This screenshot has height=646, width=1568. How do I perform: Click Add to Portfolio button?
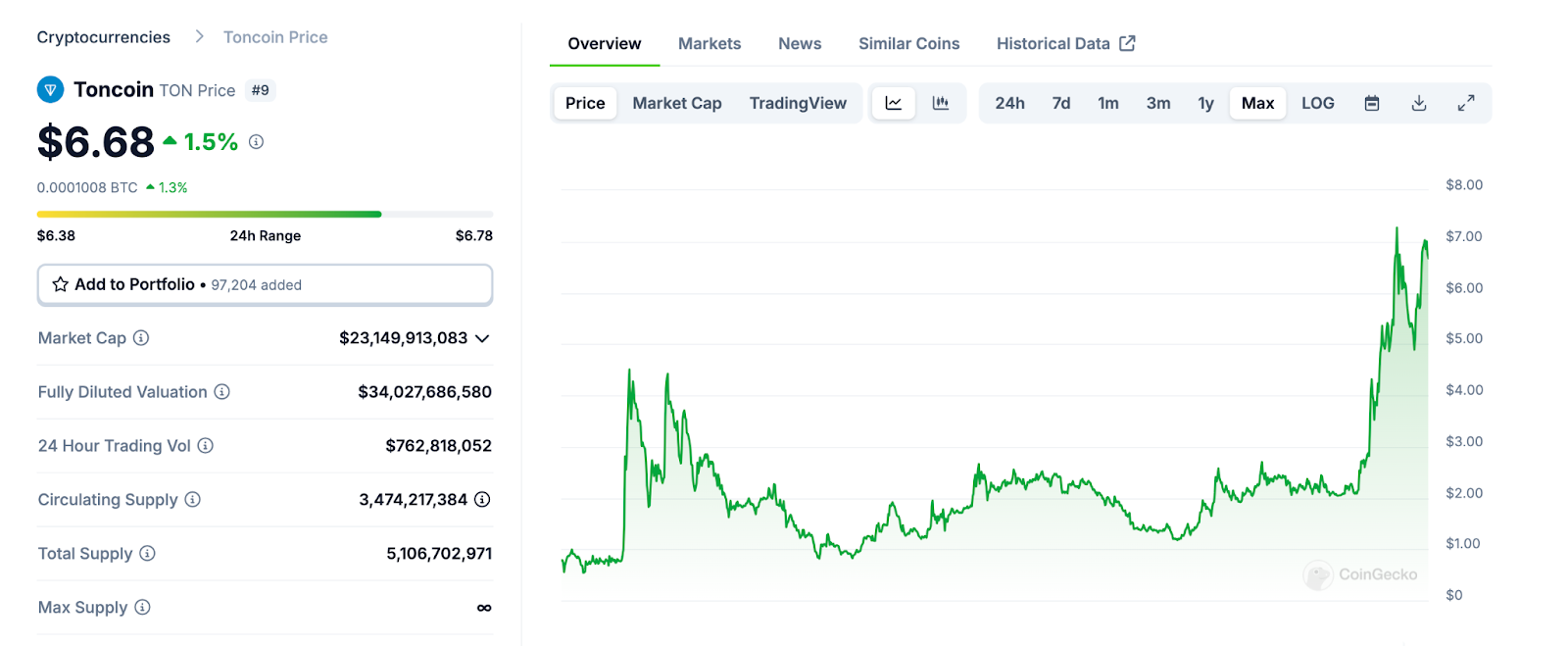tap(265, 284)
